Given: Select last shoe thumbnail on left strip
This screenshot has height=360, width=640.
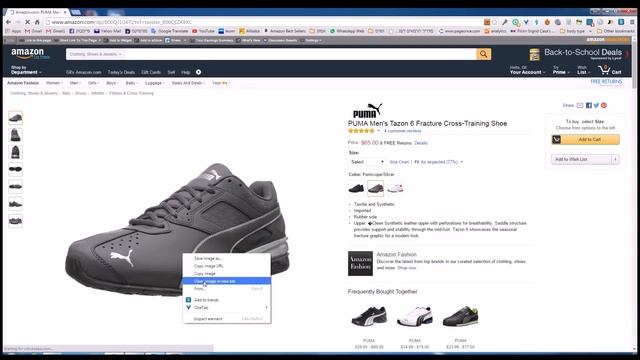Looking at the screenshot, I should pos(16,221).
